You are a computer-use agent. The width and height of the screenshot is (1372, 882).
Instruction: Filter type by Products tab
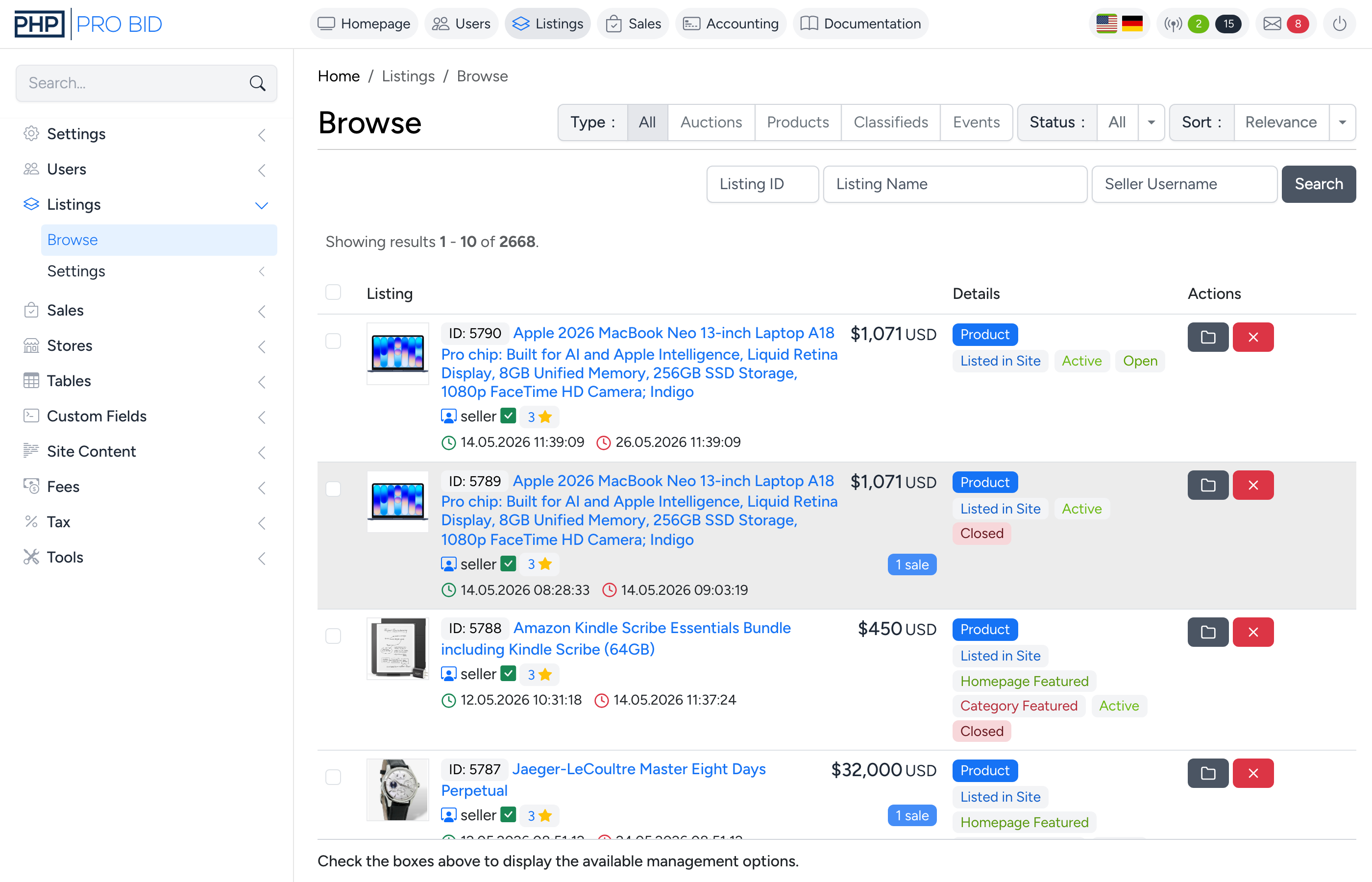pos(798,122)
